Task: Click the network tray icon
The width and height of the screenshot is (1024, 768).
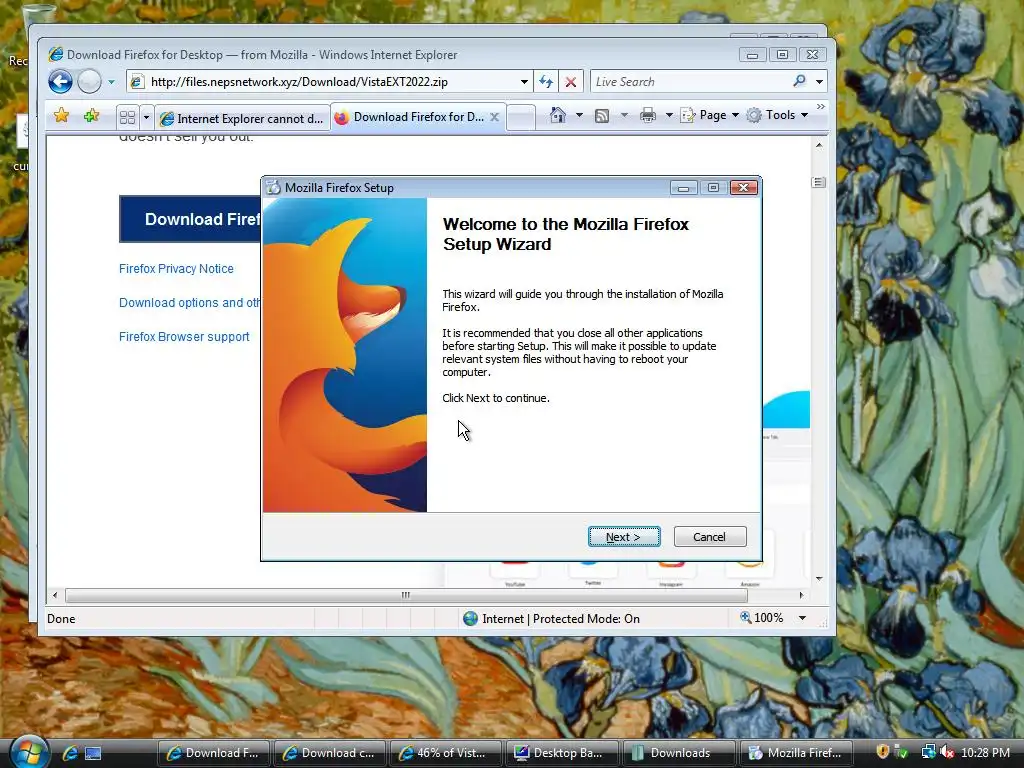Action: [x=928, y=752]
